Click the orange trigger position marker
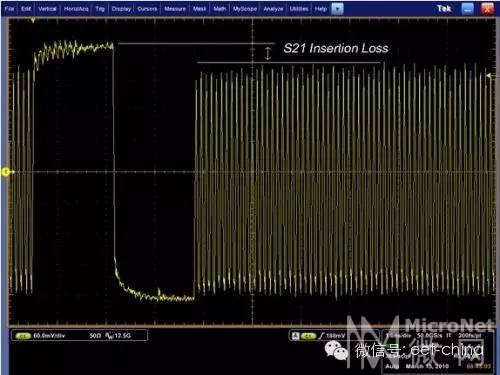The image size is (500, 375). click(x=33, y=21)
